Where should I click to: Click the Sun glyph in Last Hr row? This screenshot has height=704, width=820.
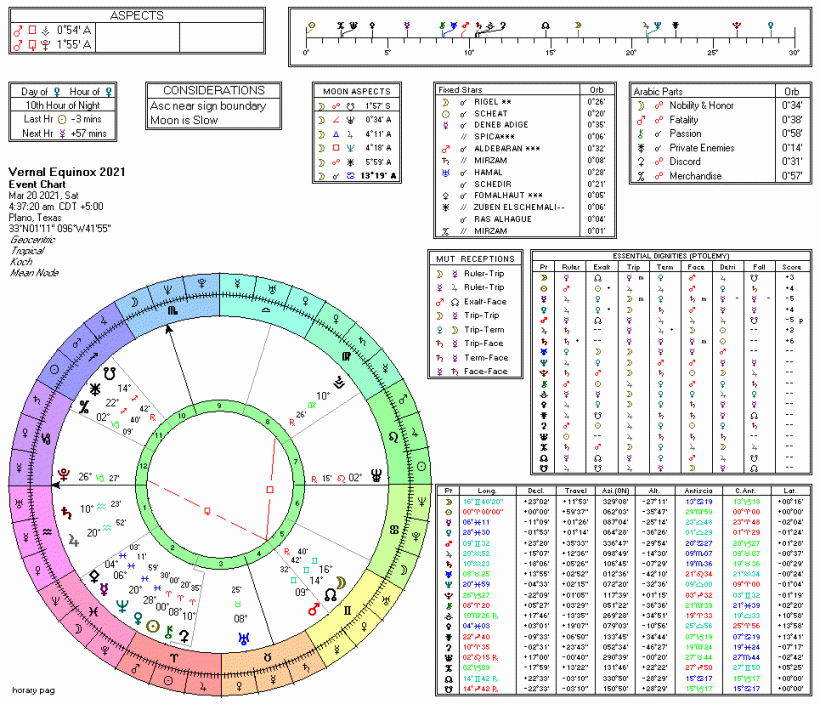coord(65,118)
